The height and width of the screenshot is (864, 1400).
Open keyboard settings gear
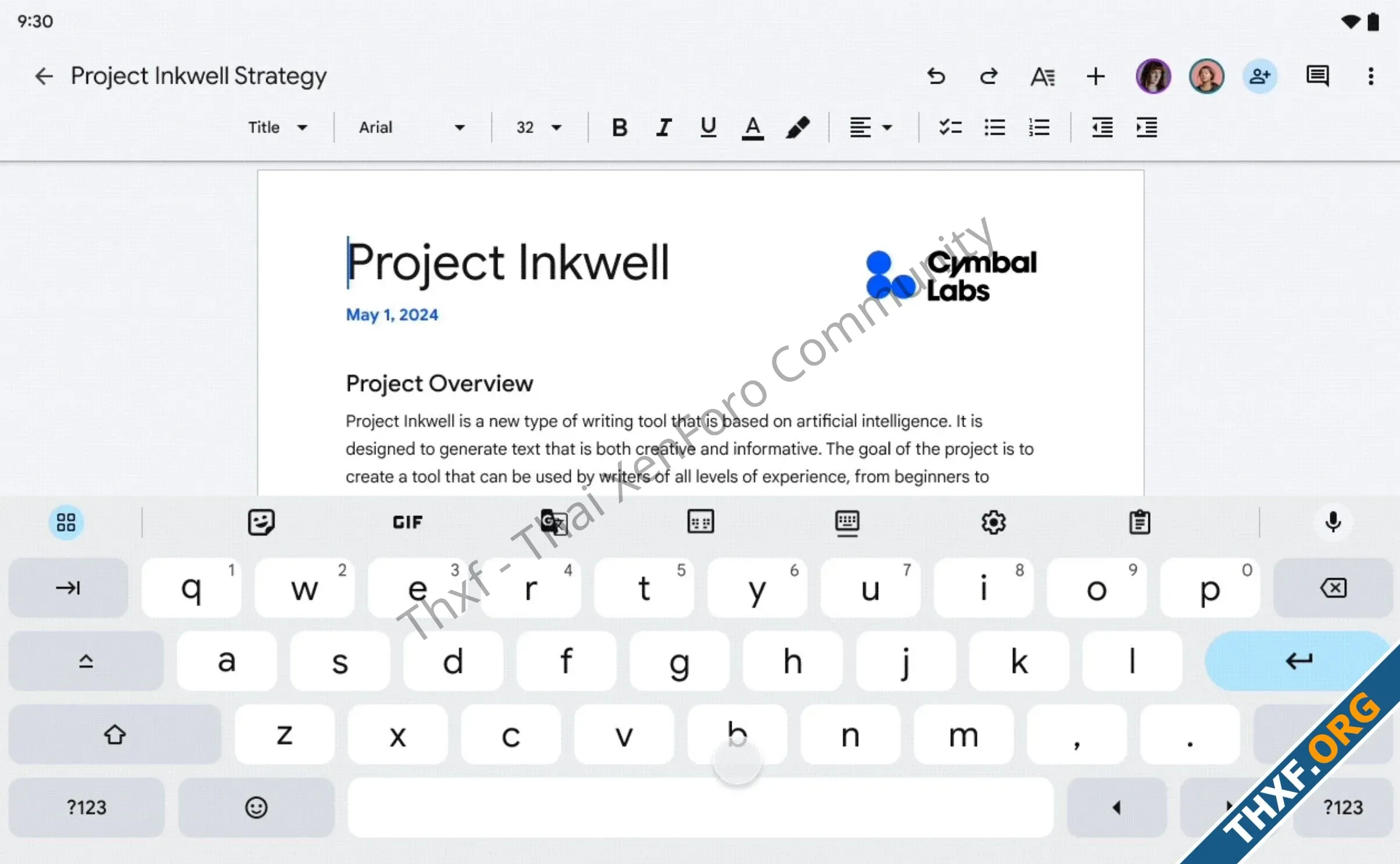tap(993, 522)
